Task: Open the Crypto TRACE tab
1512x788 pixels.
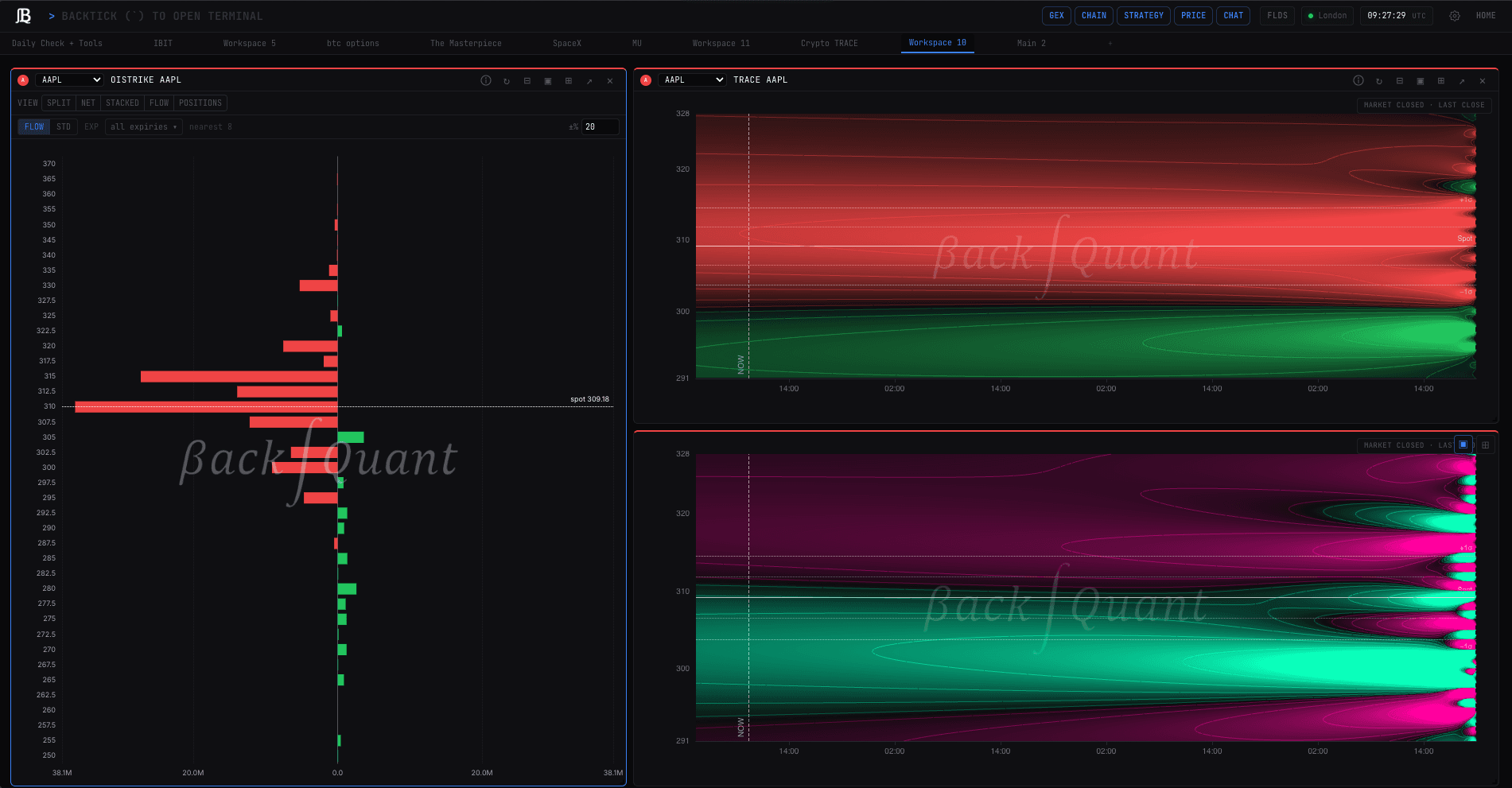Action: [x=830, y=43]
